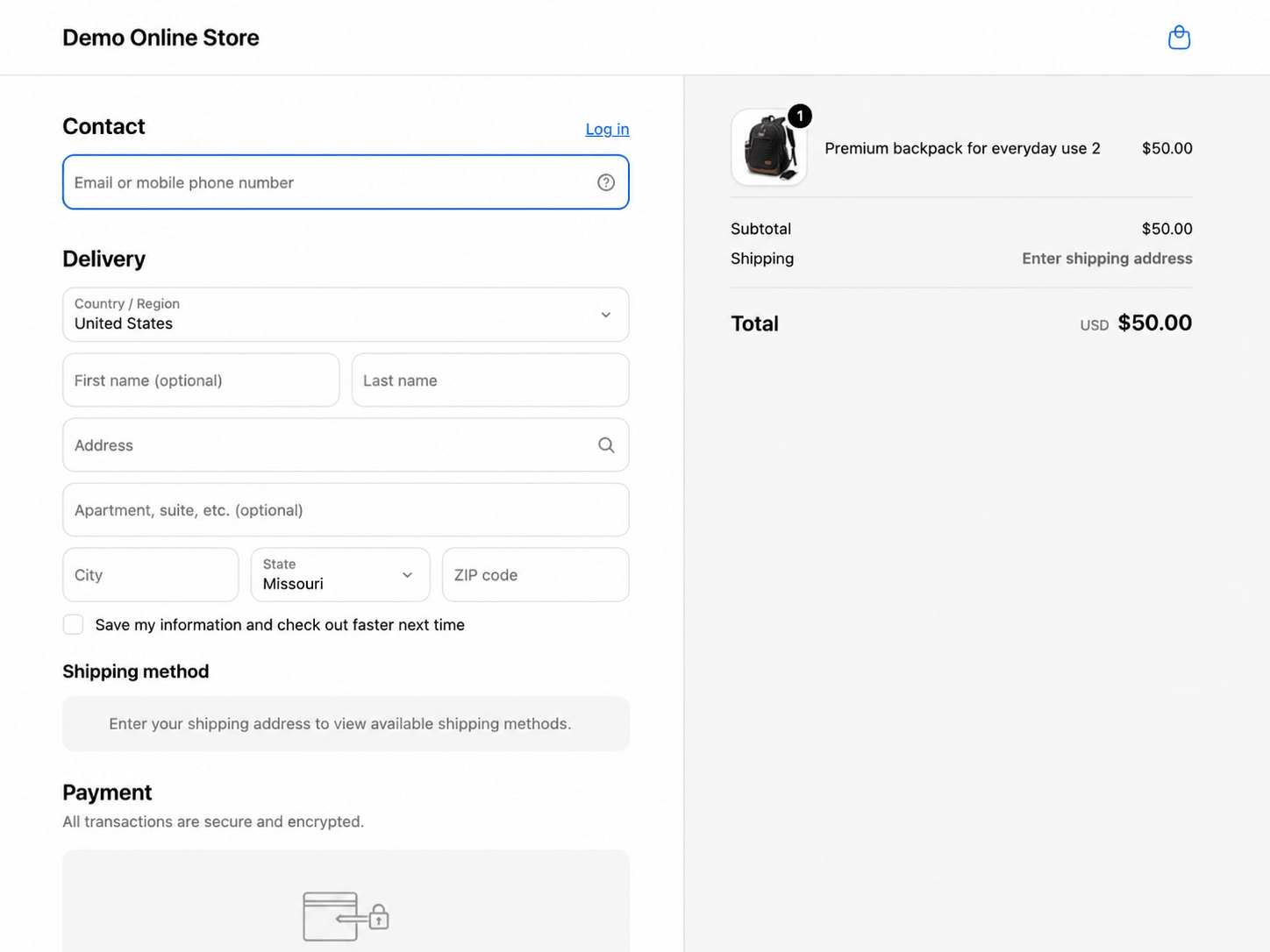Click the Shipping method heading
The height and width of the screenshot is (952, 1270).
[136, 671]
